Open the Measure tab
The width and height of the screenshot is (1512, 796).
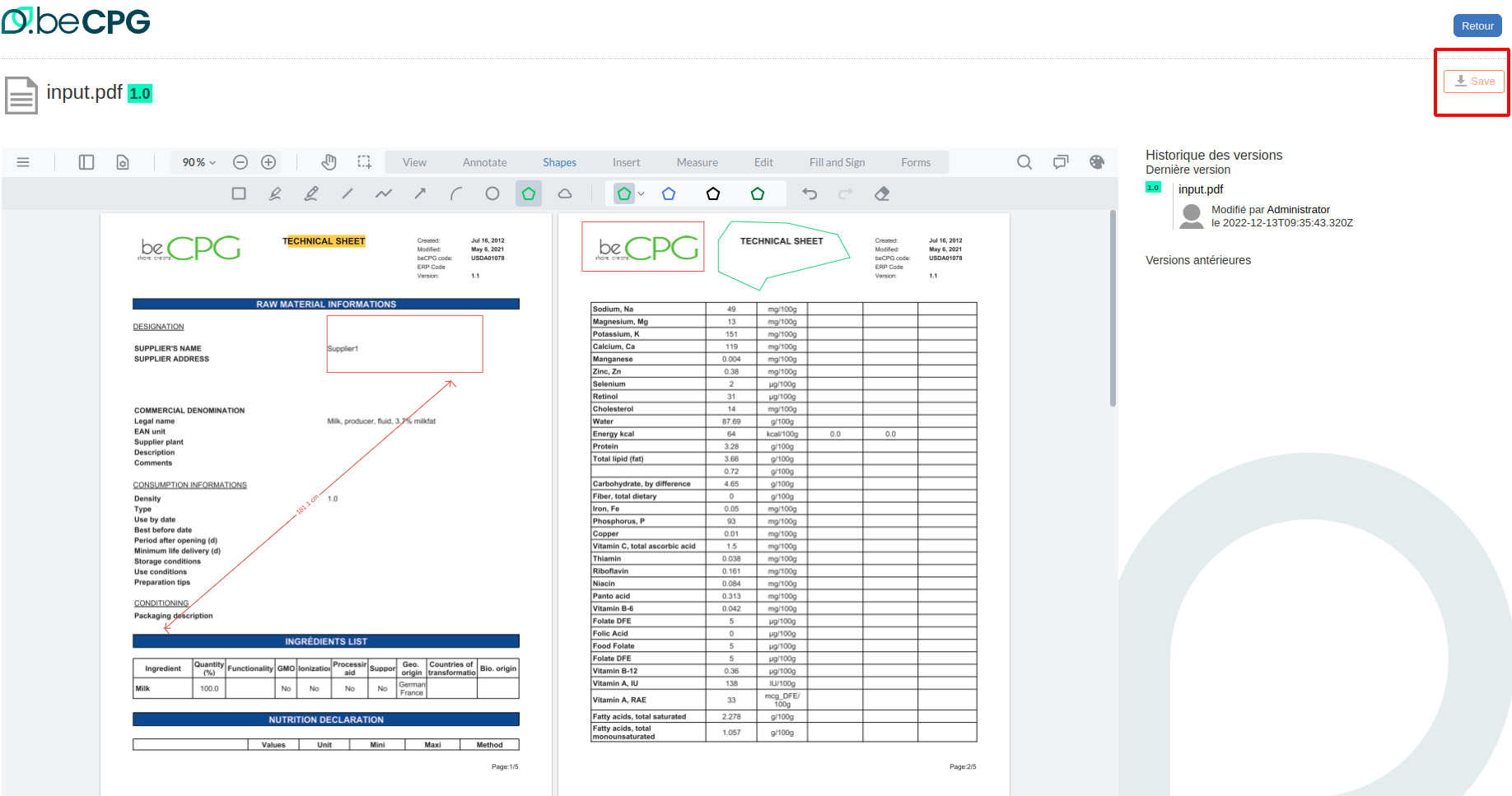click(698, 162)
